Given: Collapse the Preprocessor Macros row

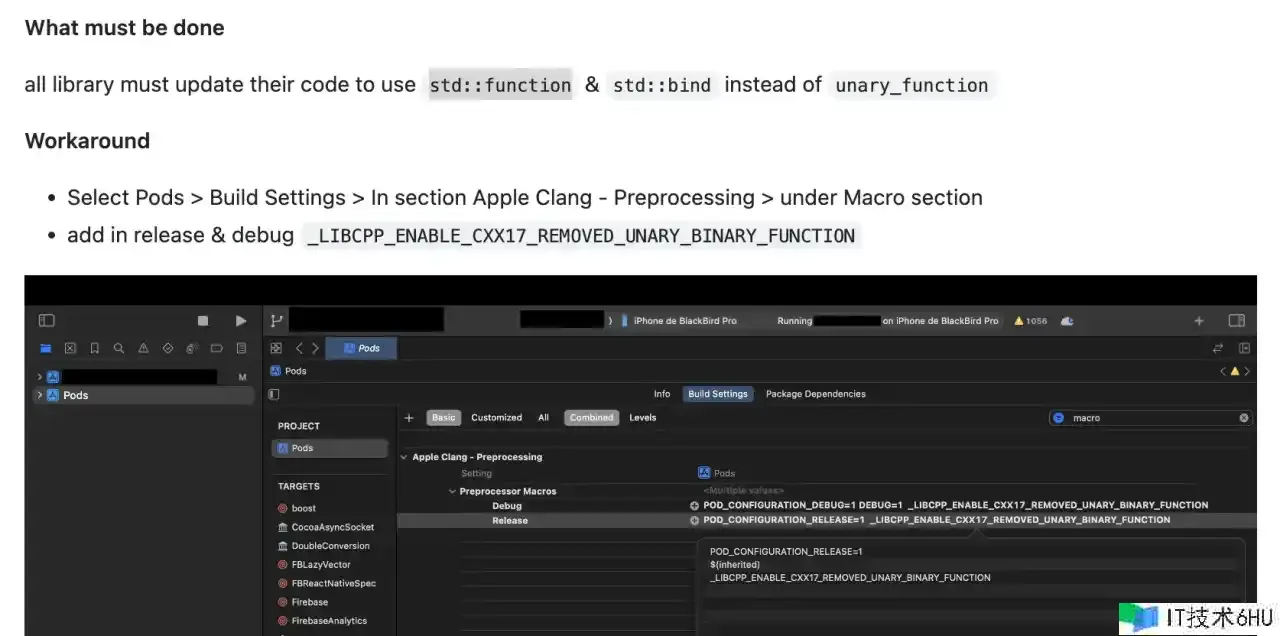Looking at the screenshot, I should [x=451, y=491].
